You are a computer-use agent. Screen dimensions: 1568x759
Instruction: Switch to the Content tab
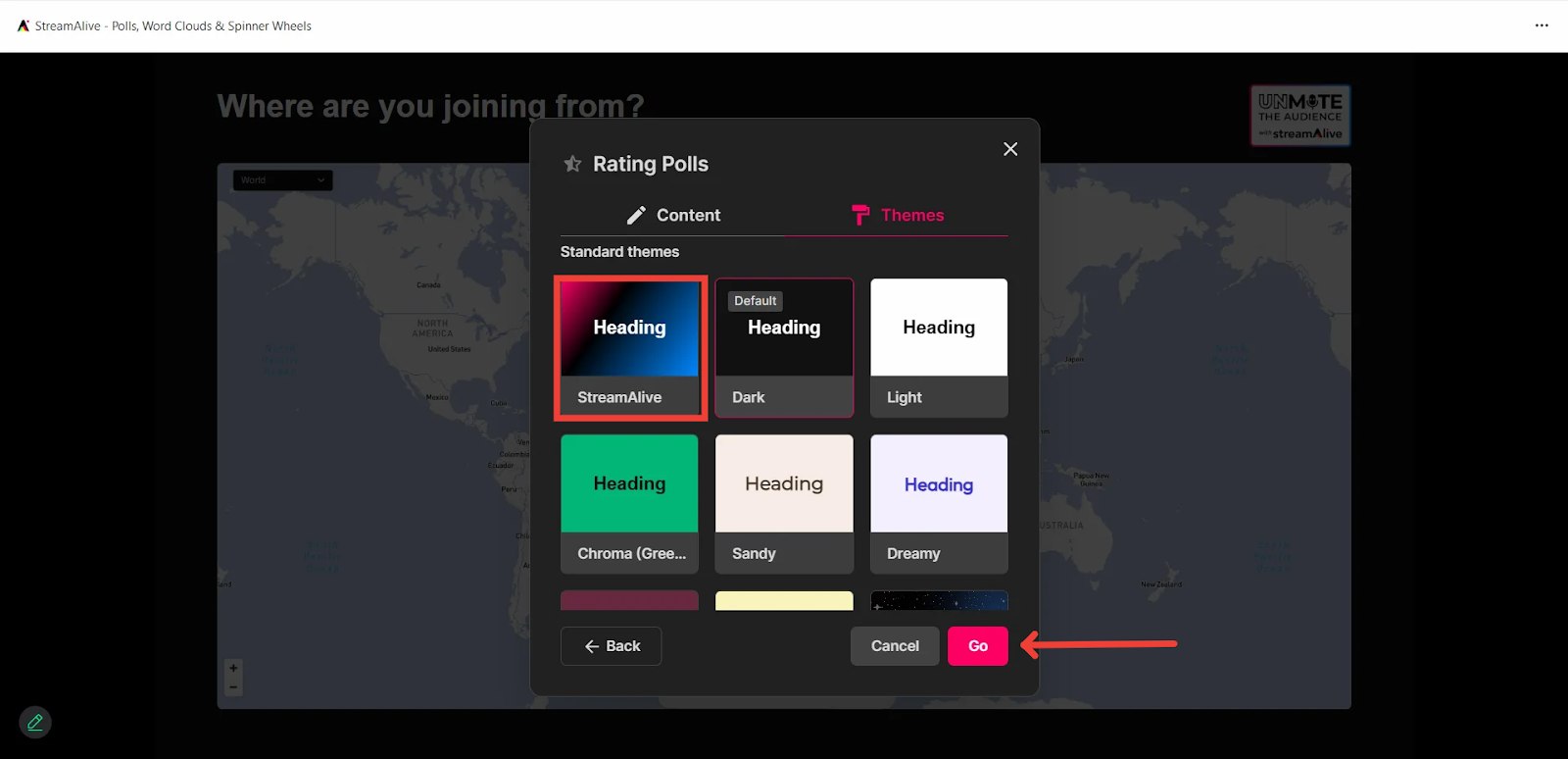673,215
